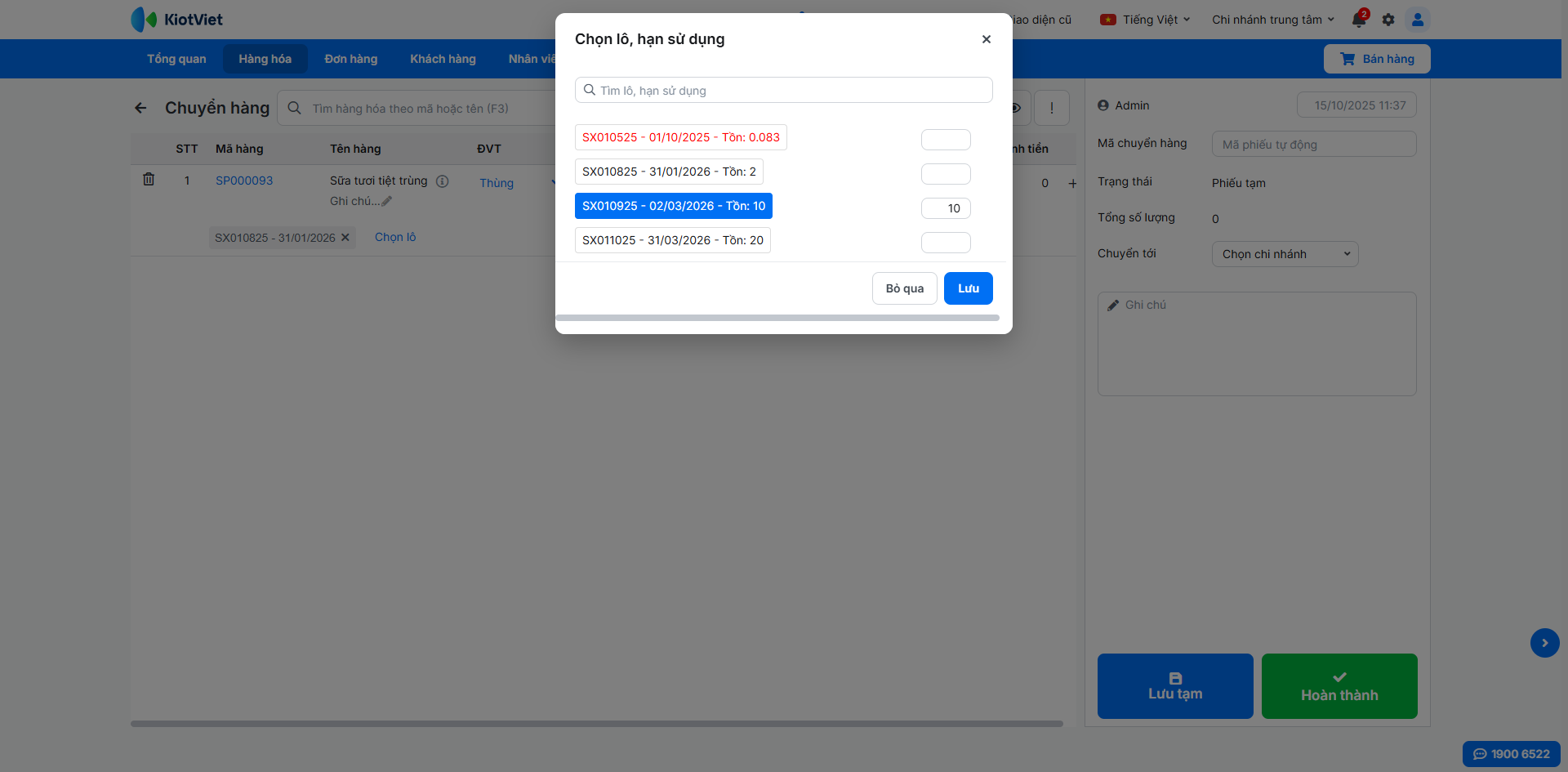Screen dimensions: 1568x772
Task: Edit quantity field for batch SX011025
Action: click(x=946, y=243)
